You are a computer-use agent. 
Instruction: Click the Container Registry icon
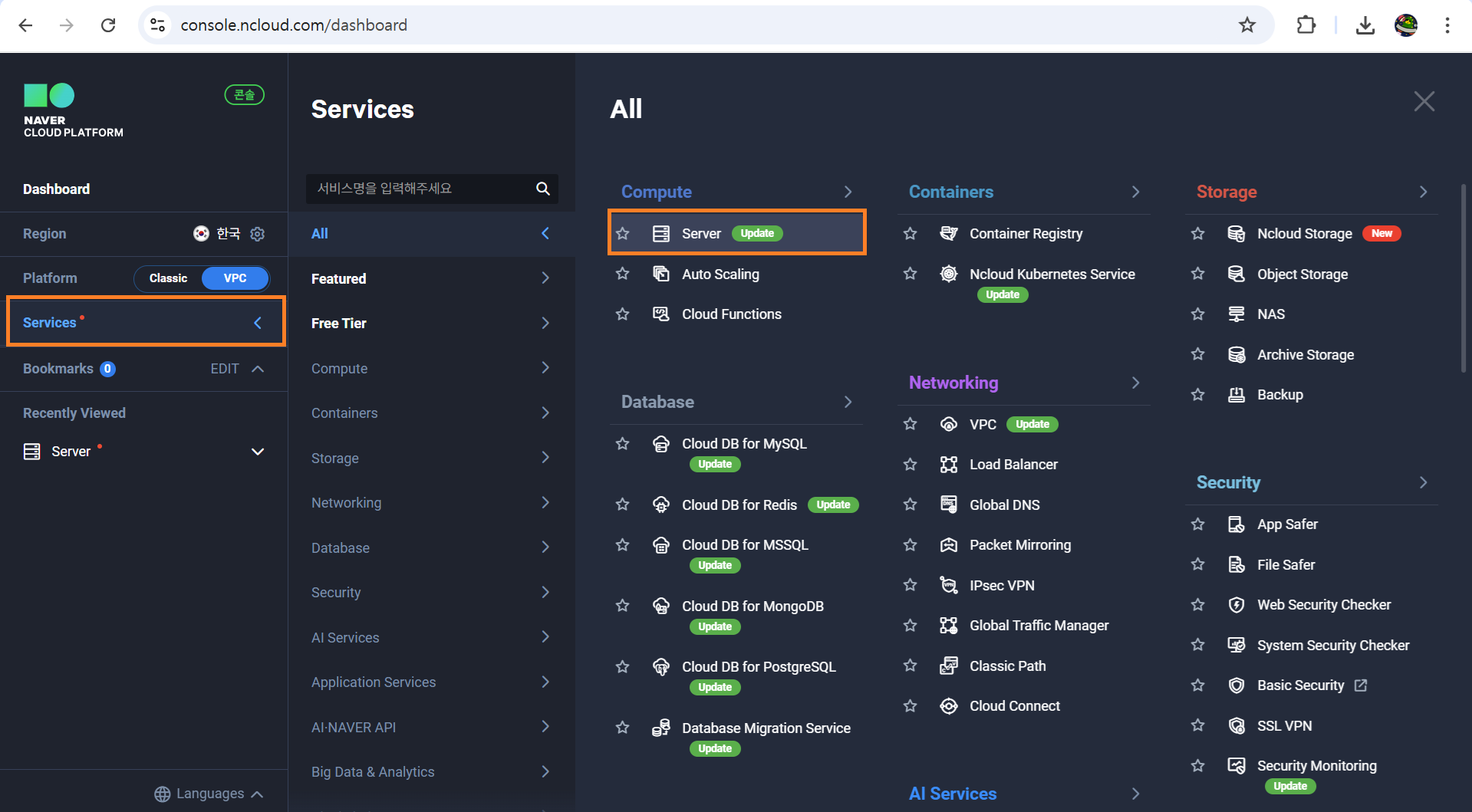coord(949,233)
